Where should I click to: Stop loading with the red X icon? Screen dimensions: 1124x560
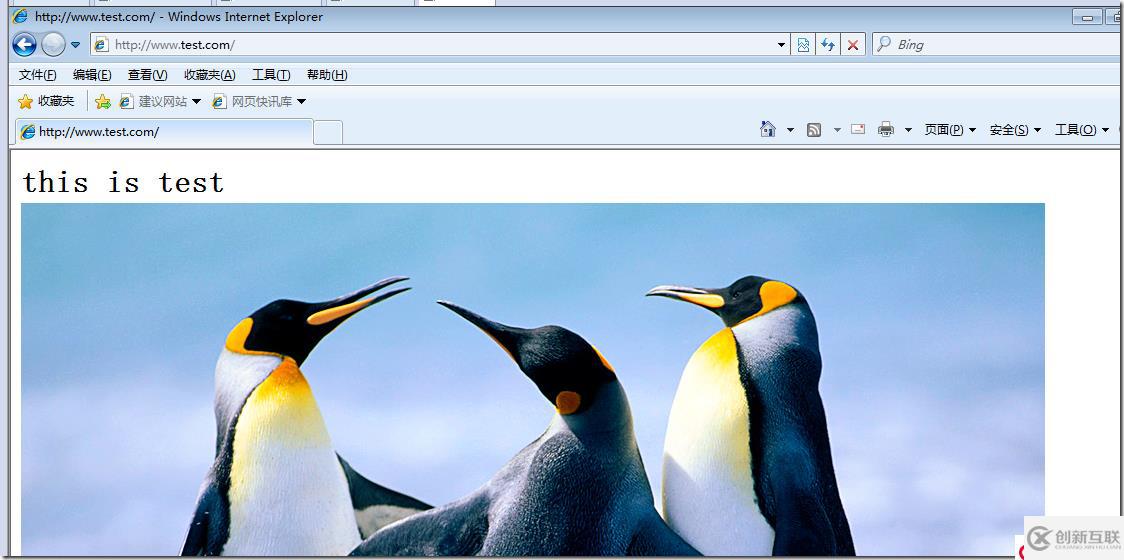pos(852,44)
